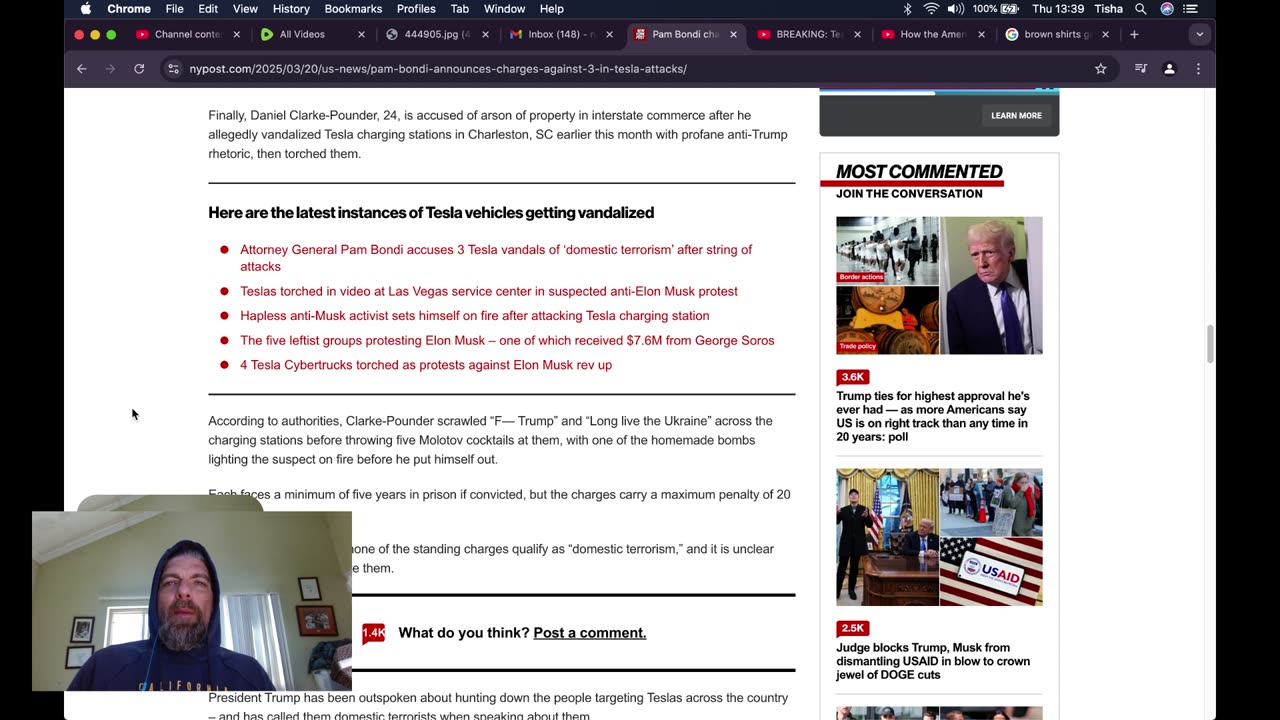
Task: Go forward with the forward arrow
Action: tap(110, 69)
